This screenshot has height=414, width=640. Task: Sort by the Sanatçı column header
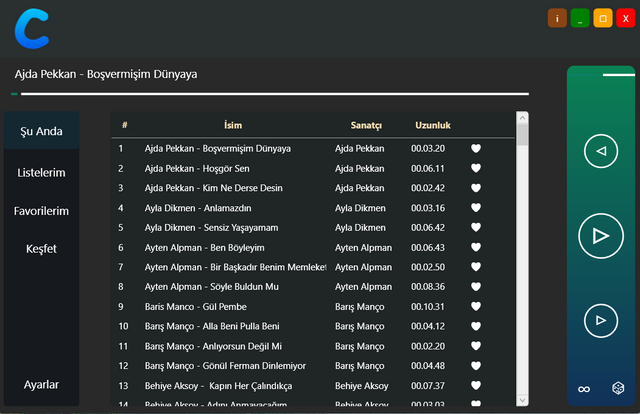[366, 125]
